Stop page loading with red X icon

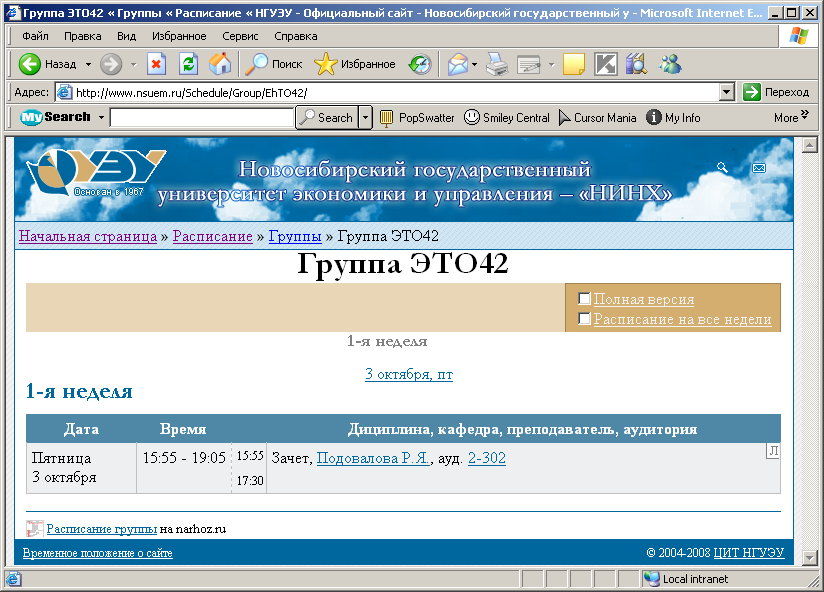(x=156, y=64)
